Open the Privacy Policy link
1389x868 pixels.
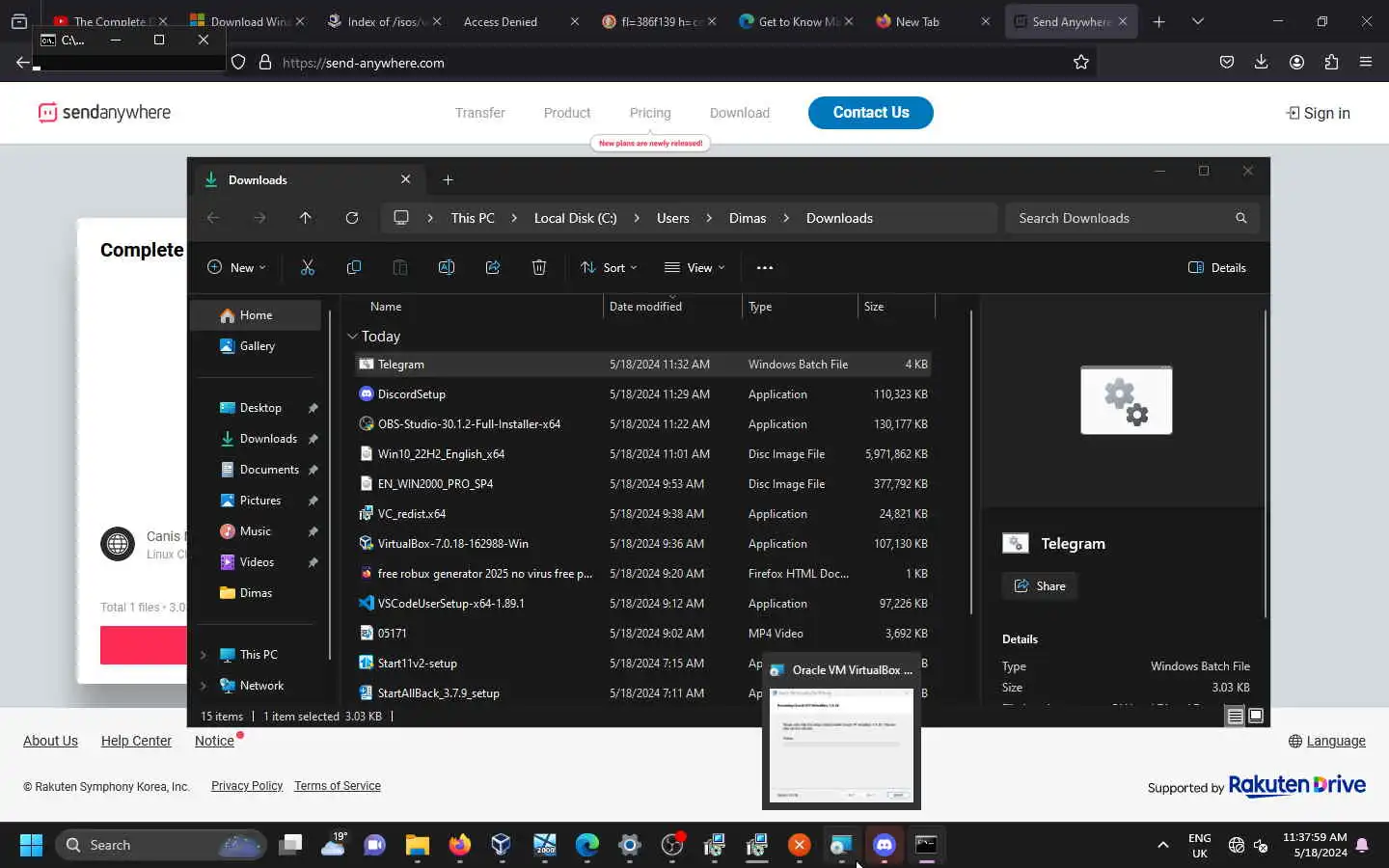pyautogui.click(x=247, y=786)
